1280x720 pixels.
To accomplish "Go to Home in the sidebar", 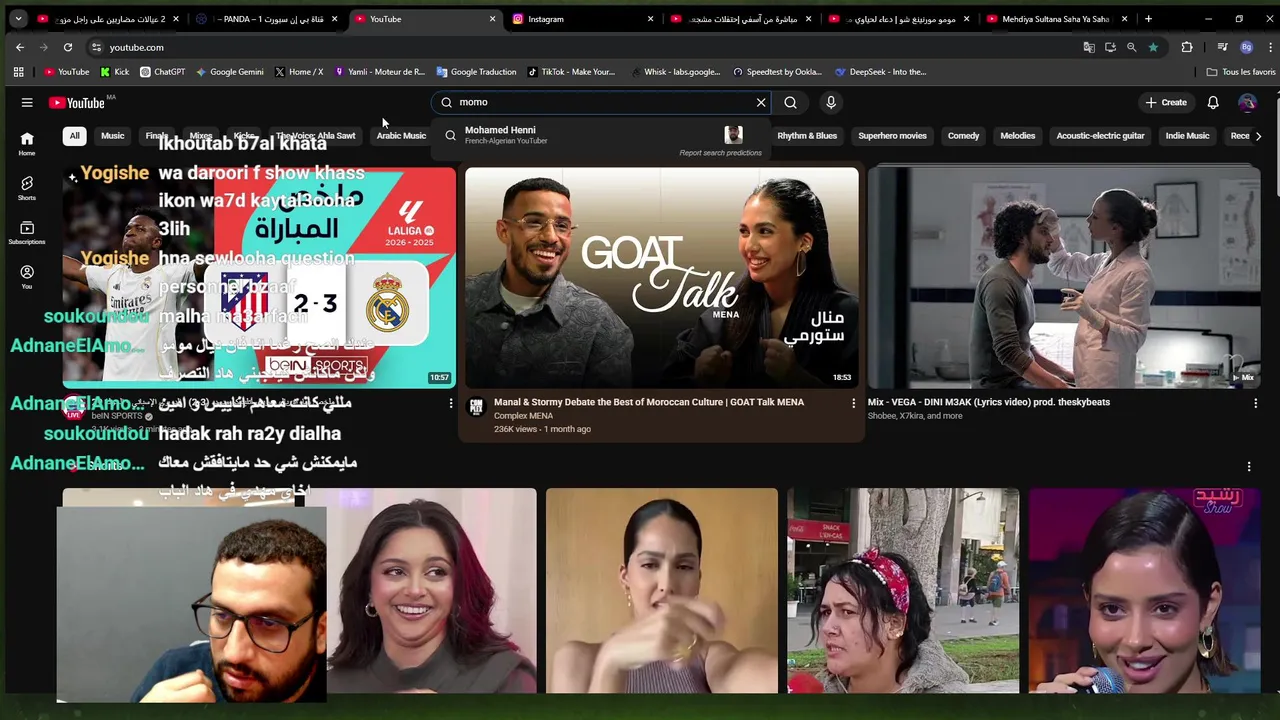I will pos(27,144).
